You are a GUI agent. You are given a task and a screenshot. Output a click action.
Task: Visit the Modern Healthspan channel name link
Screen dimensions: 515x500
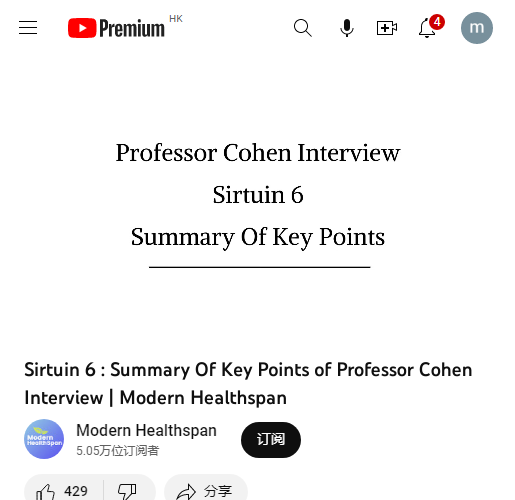tap(146, 430)
